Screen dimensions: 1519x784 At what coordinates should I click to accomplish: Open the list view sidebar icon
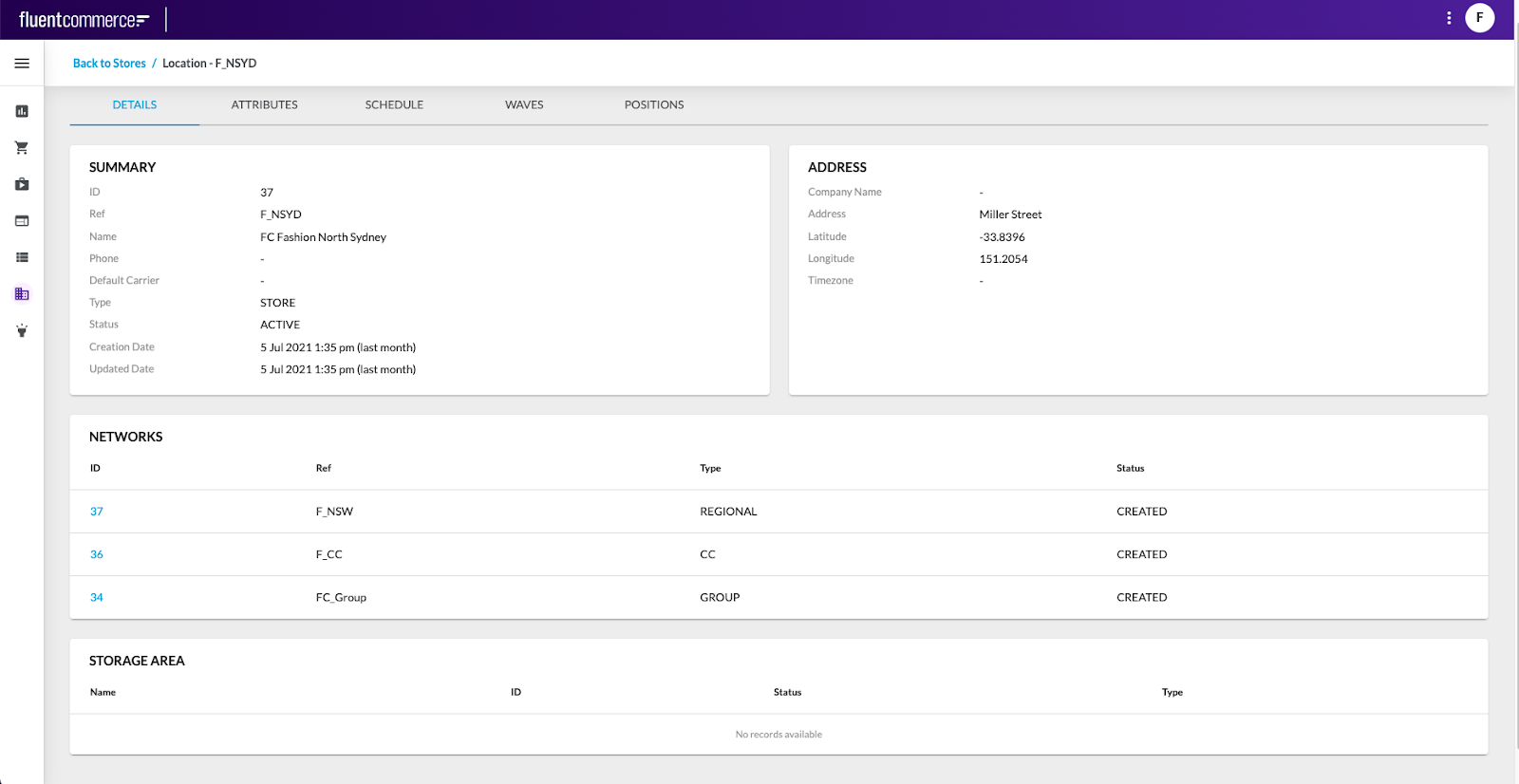tap(22, 257)
